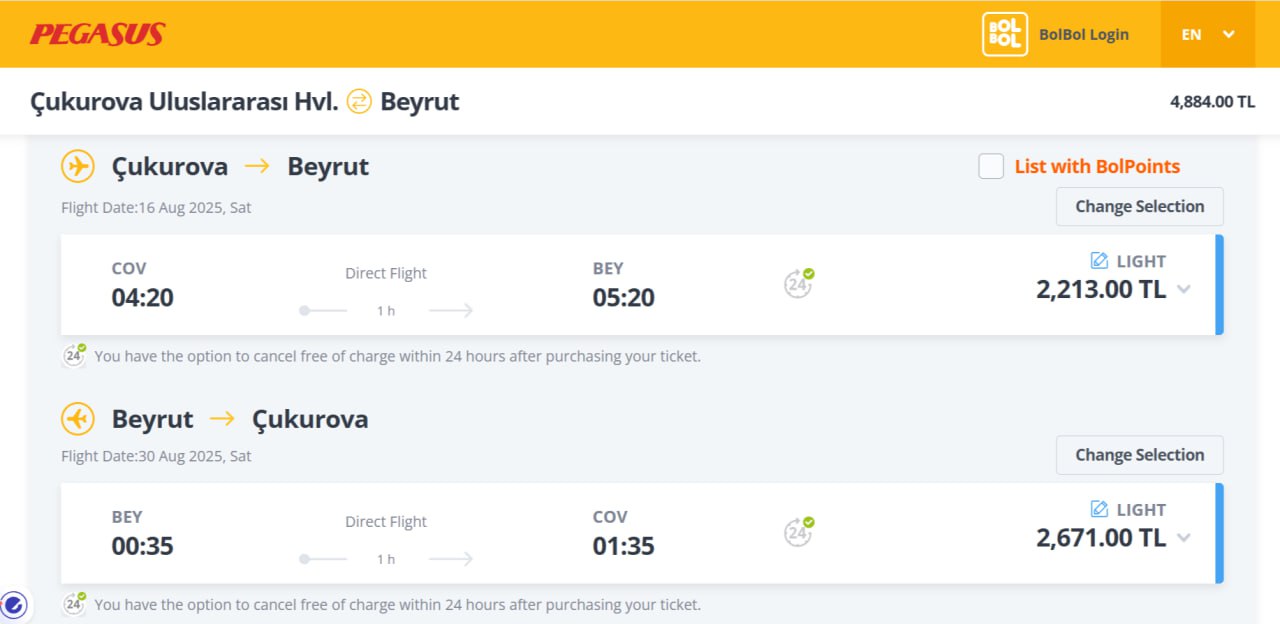1280x624 pixels.
Task: Click the 24-hour cancellation icon on 04:20 flight
Action: coord(798,284)
